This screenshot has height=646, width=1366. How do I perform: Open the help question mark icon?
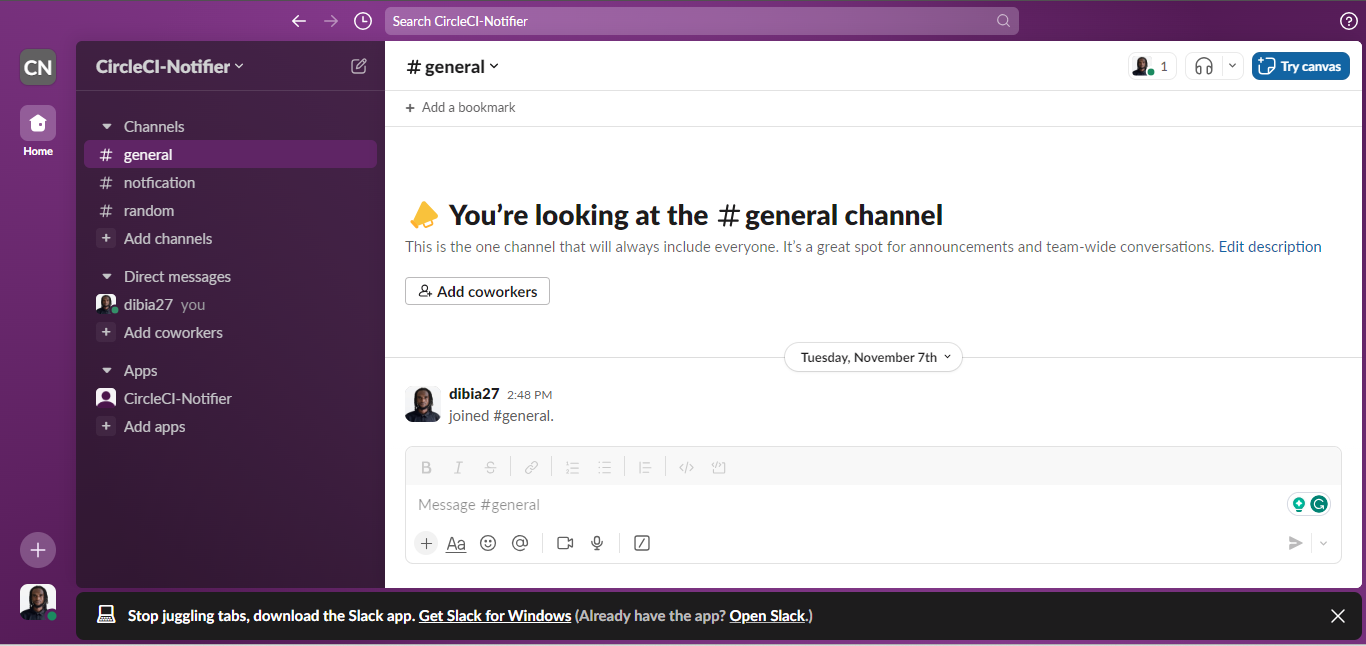point(1348,21)
